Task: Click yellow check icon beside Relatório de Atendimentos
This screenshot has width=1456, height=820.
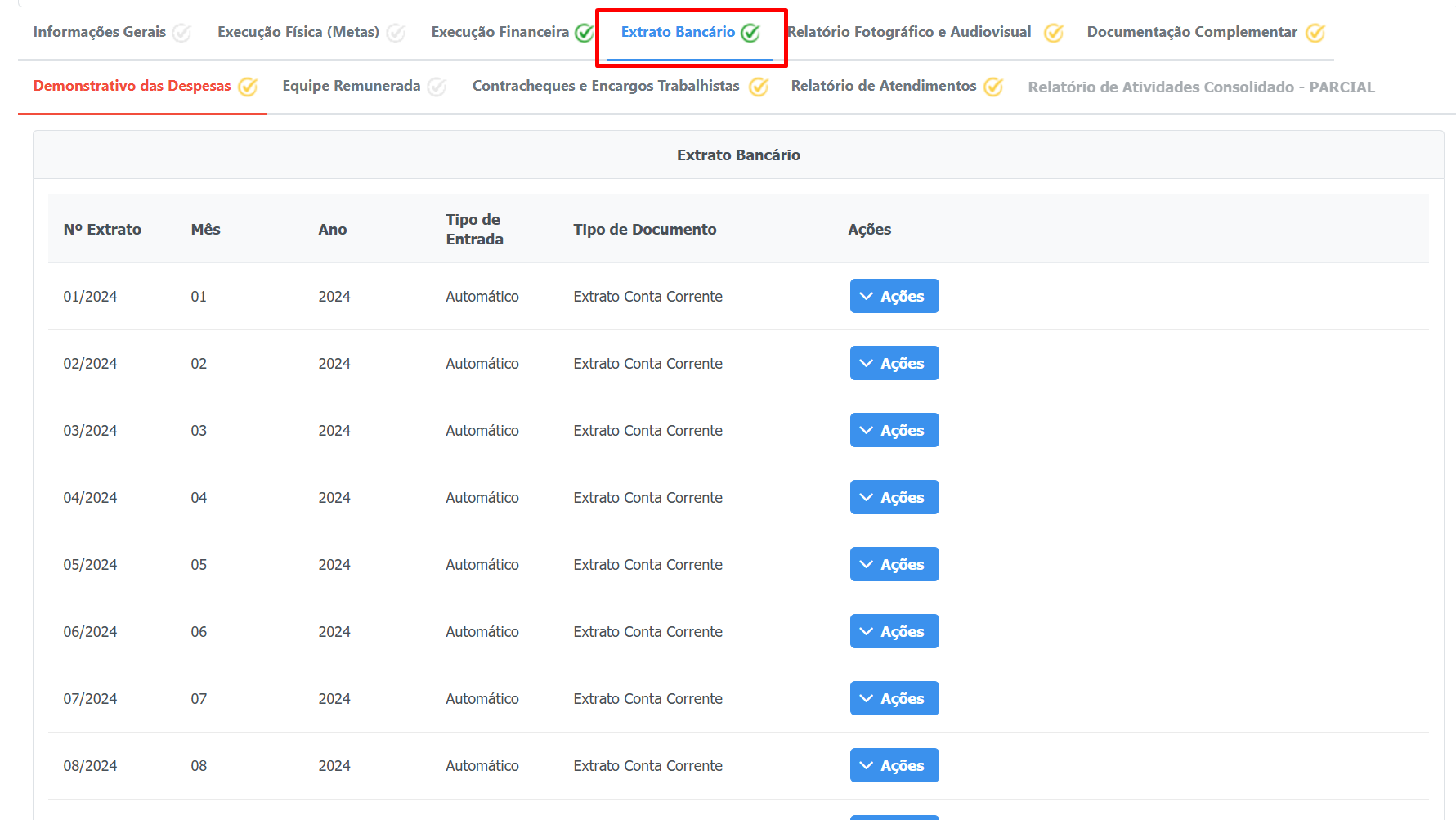Action: 993,87
